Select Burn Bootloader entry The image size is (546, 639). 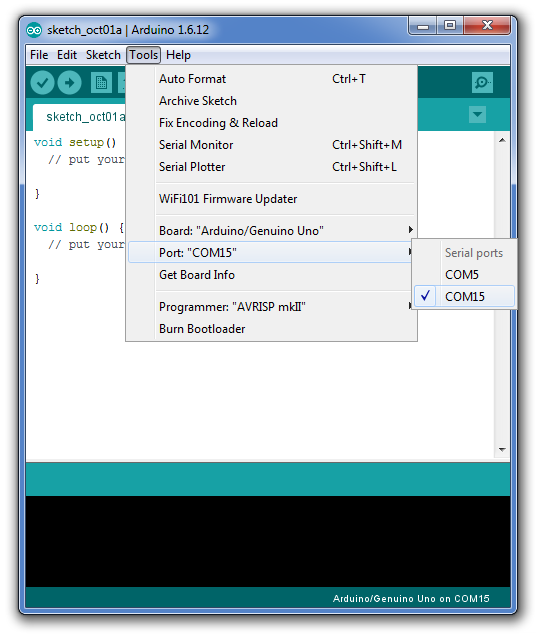[x=271, y=328]
